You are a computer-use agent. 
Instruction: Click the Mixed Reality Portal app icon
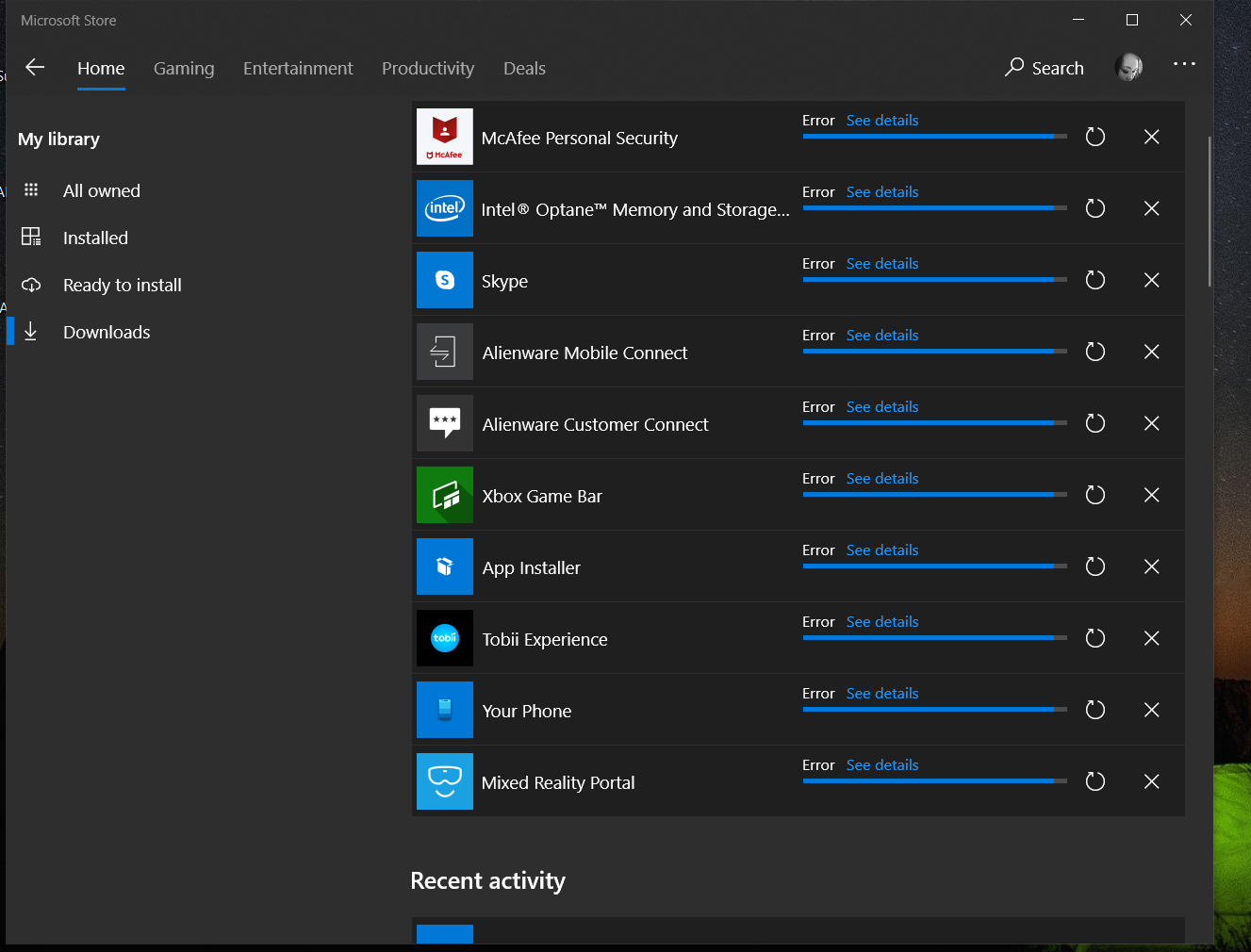pyautogui.click(x=445, y=781)
